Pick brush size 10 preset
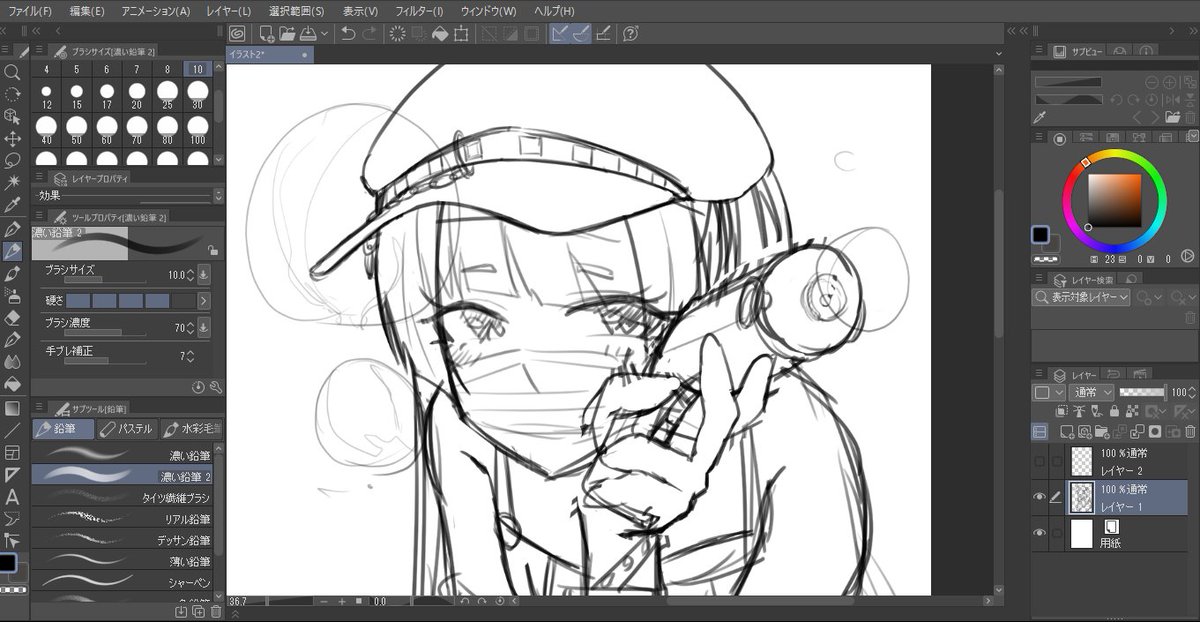This screenshot has height=622, width=1200. point(197,69)
